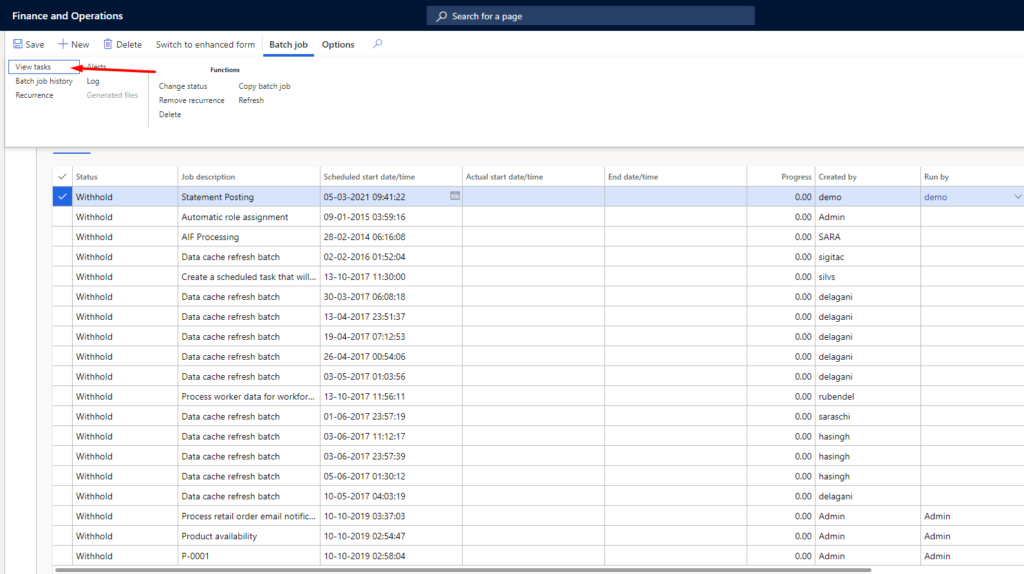Click Created by SARA cell

pyautogui.click(x=829, y=236)
